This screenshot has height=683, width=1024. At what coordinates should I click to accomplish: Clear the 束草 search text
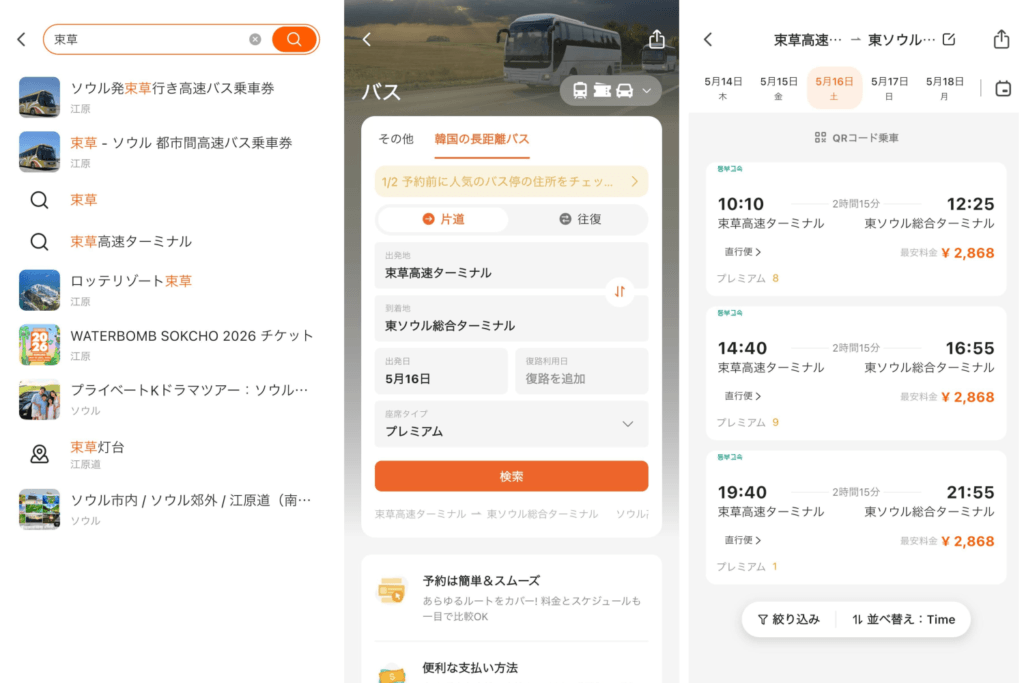coord(255,39)
